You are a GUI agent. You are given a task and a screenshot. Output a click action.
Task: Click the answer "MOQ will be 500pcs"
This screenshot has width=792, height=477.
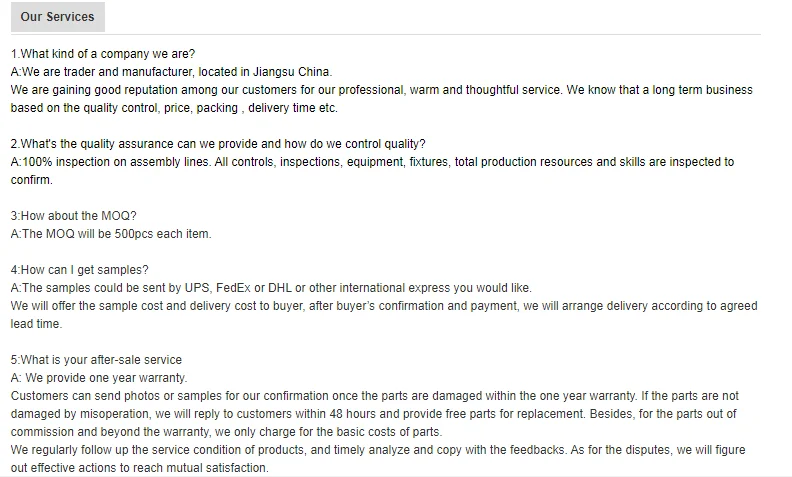(111, 234)
